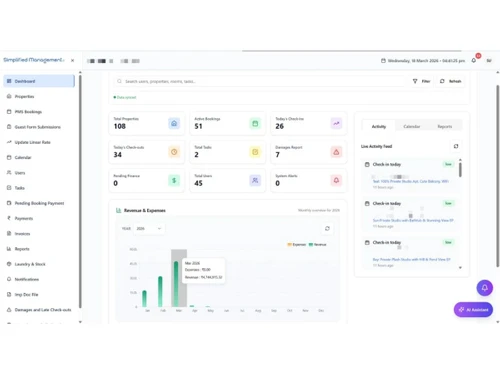Open Dashboard in the sidebar

coord(39,81)
